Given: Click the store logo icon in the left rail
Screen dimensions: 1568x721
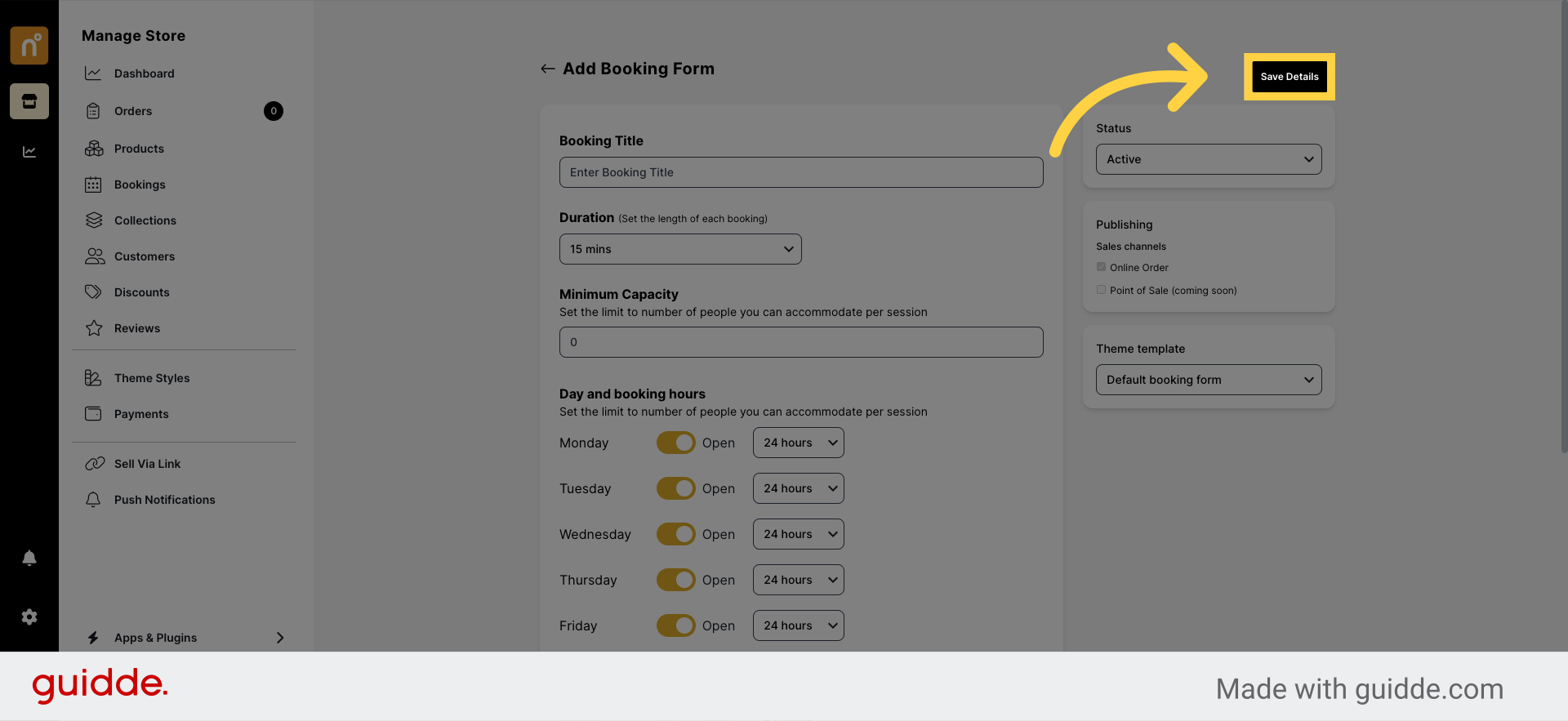Looking at the screenshot, I should pos(29,45).
